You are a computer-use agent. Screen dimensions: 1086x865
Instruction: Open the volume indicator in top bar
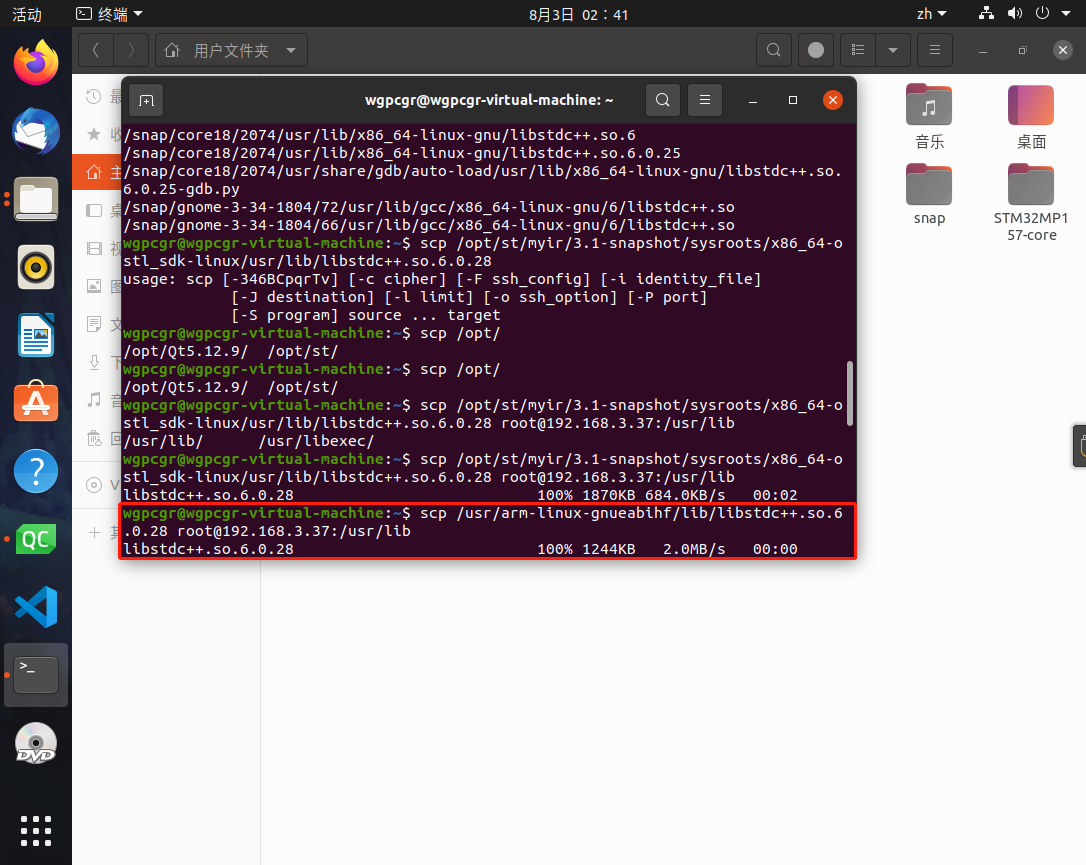tap(1015, 13)
